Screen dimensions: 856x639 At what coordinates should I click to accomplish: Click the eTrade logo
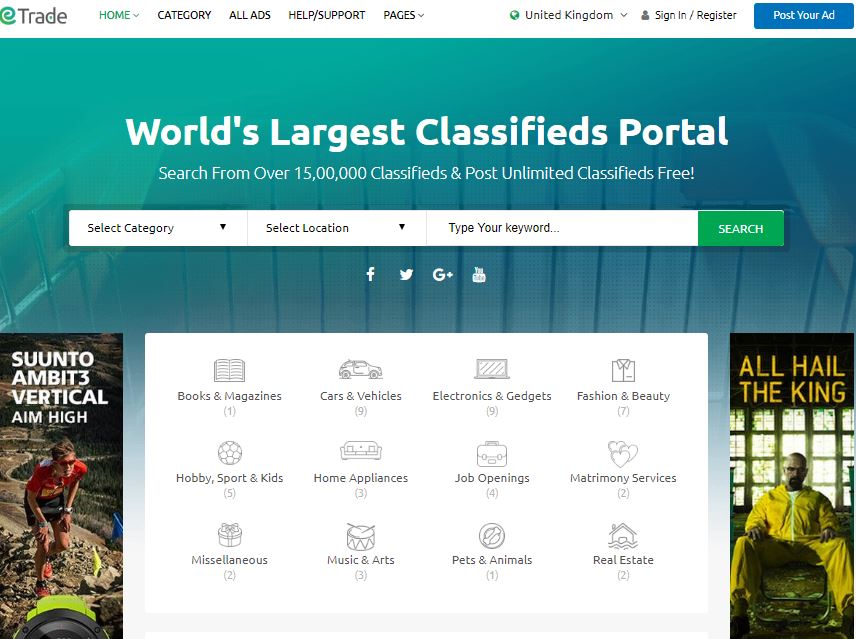pyautogui.click(x=34, y=16)
